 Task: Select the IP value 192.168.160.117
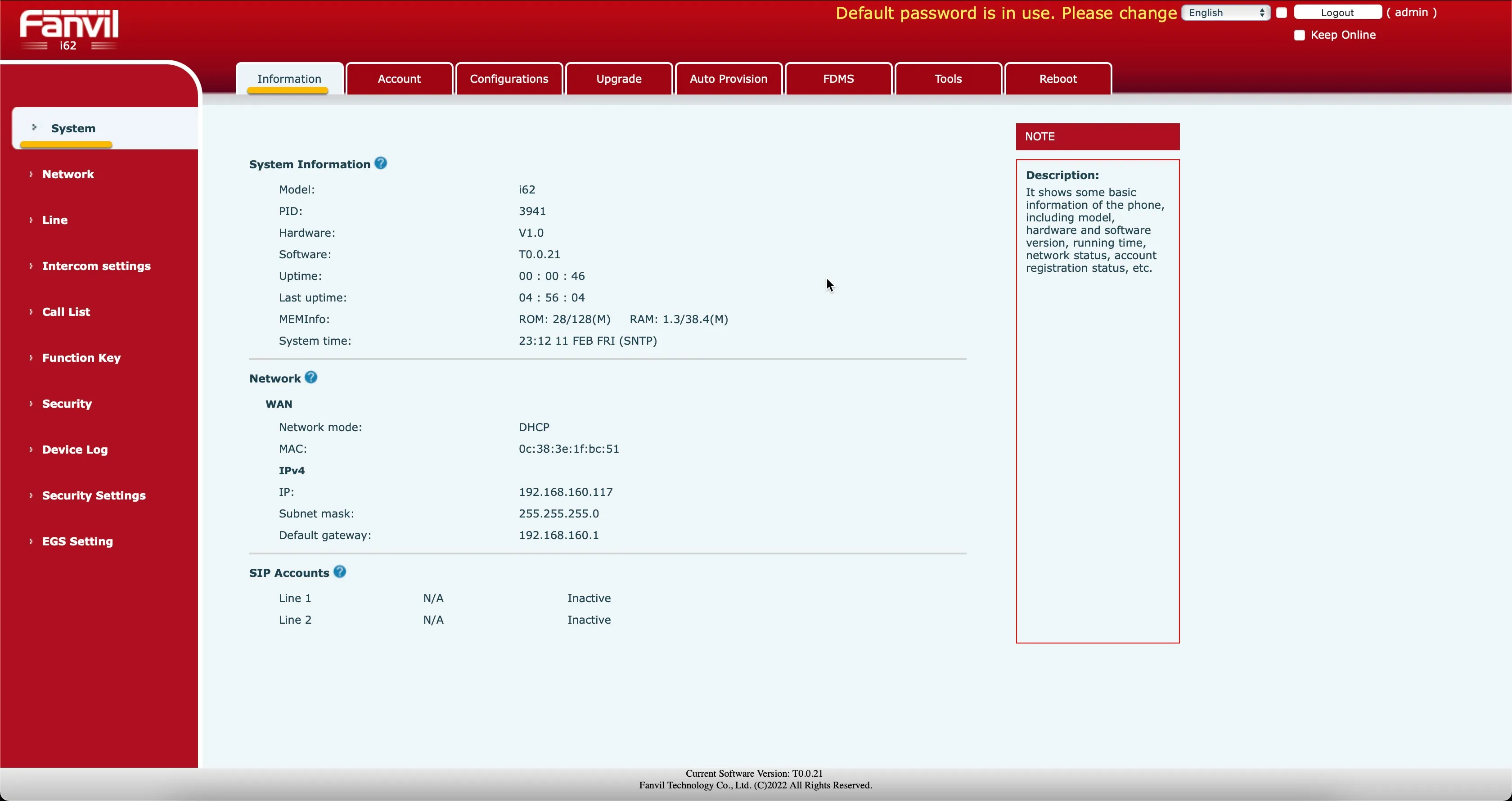click(565, 492)
